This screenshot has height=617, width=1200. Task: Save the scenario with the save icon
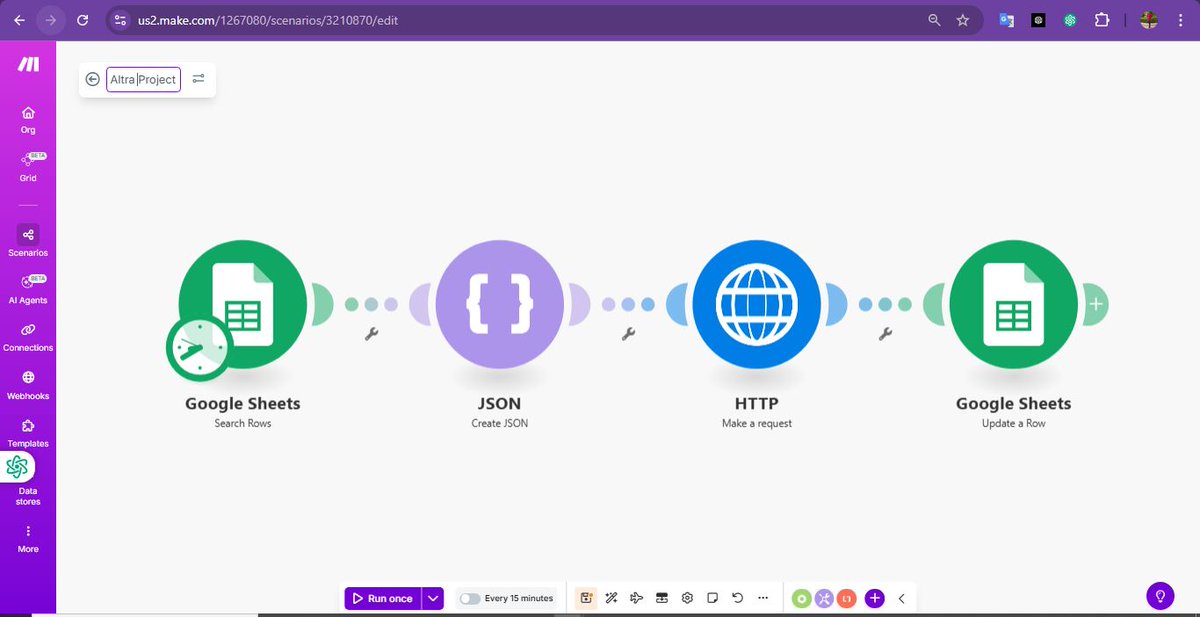pos(587,598)
